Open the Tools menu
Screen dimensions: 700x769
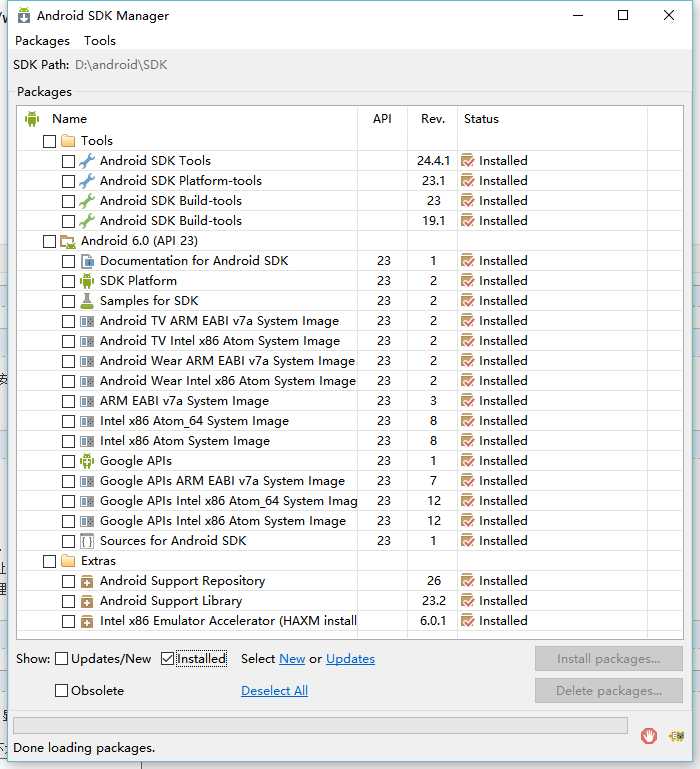(100, 41)
